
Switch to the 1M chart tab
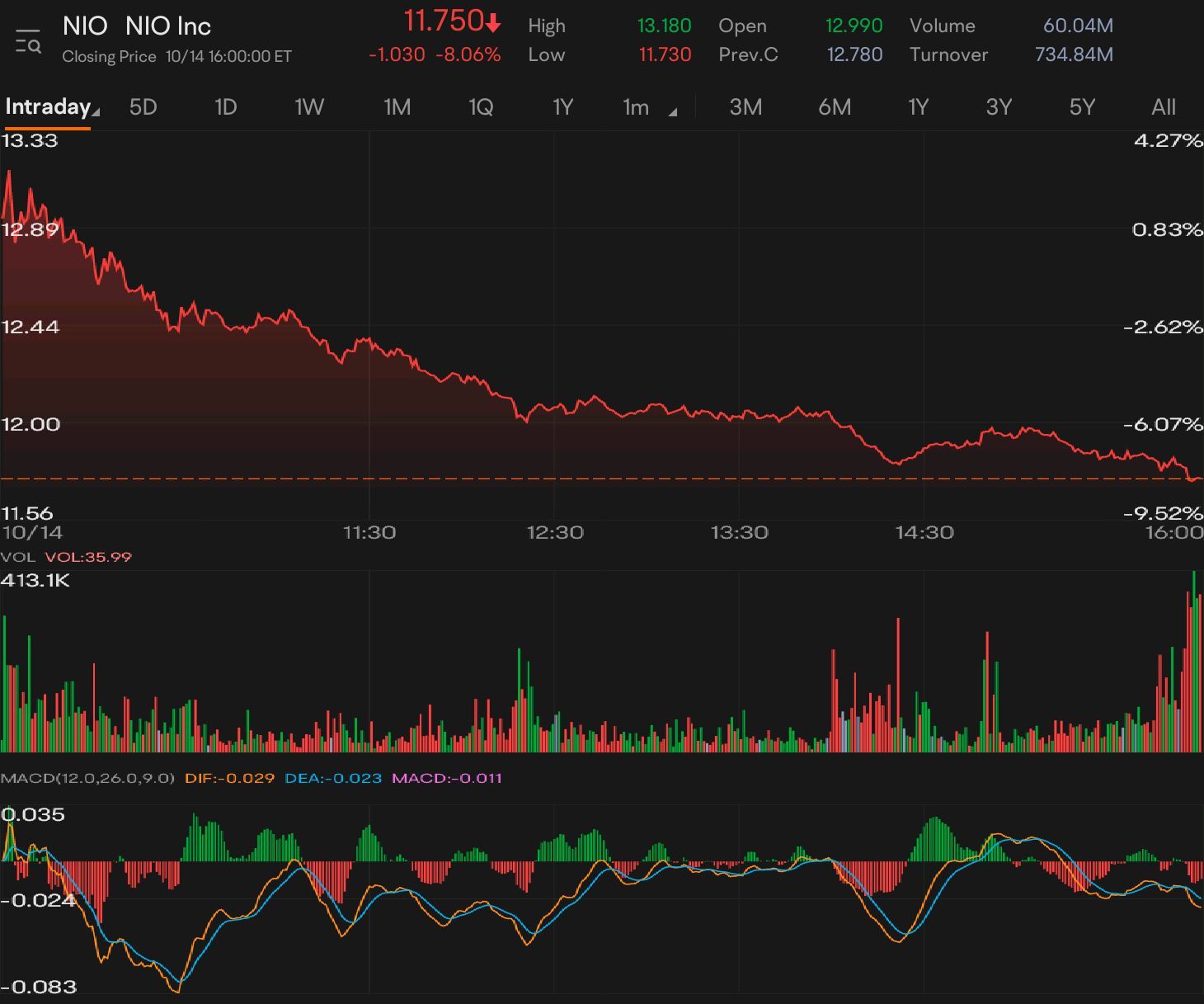(x=397, y=107)
